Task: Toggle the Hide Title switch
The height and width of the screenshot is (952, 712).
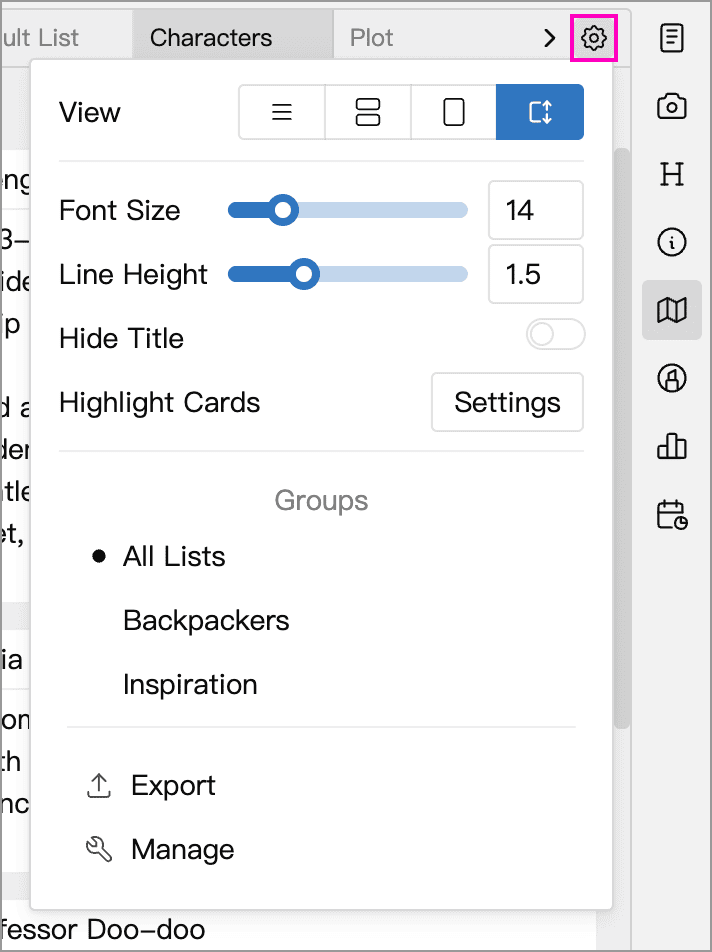Action: pos(555,335)
